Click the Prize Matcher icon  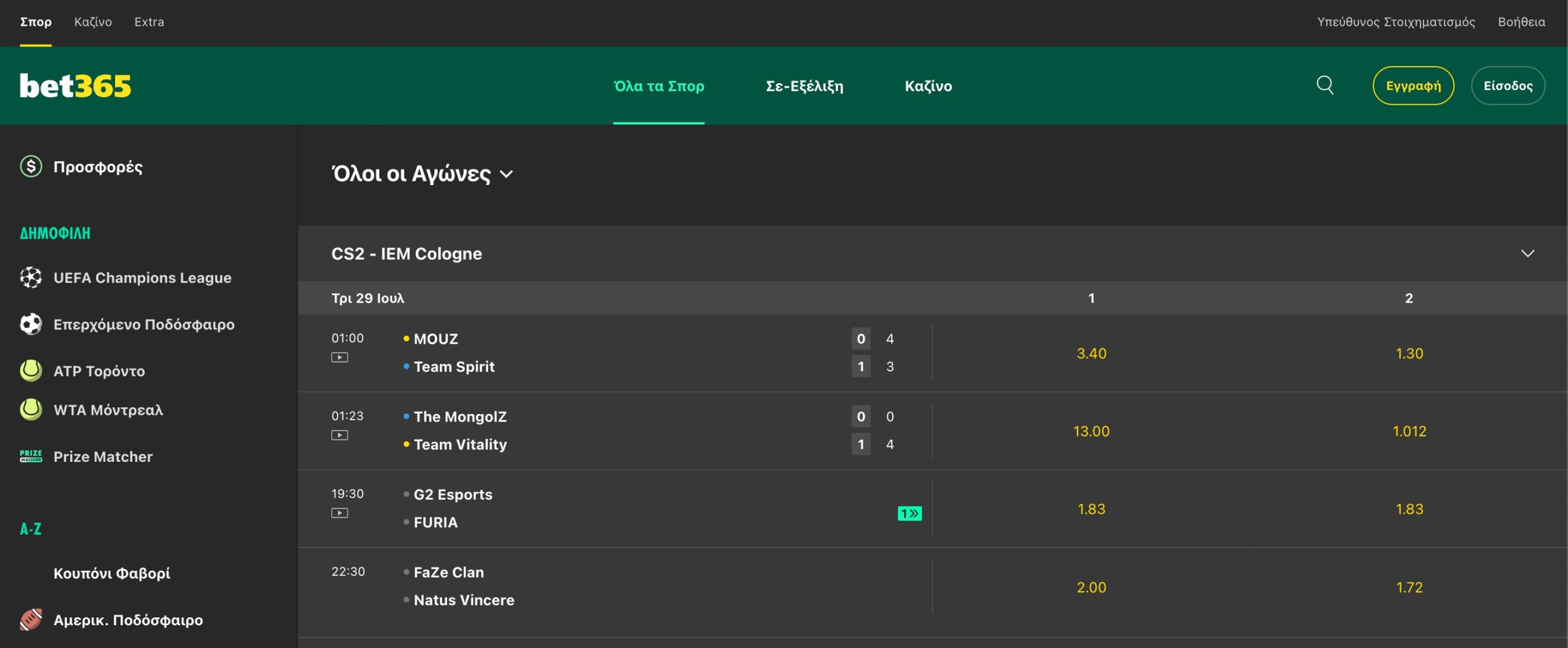(x=31, y=456)
